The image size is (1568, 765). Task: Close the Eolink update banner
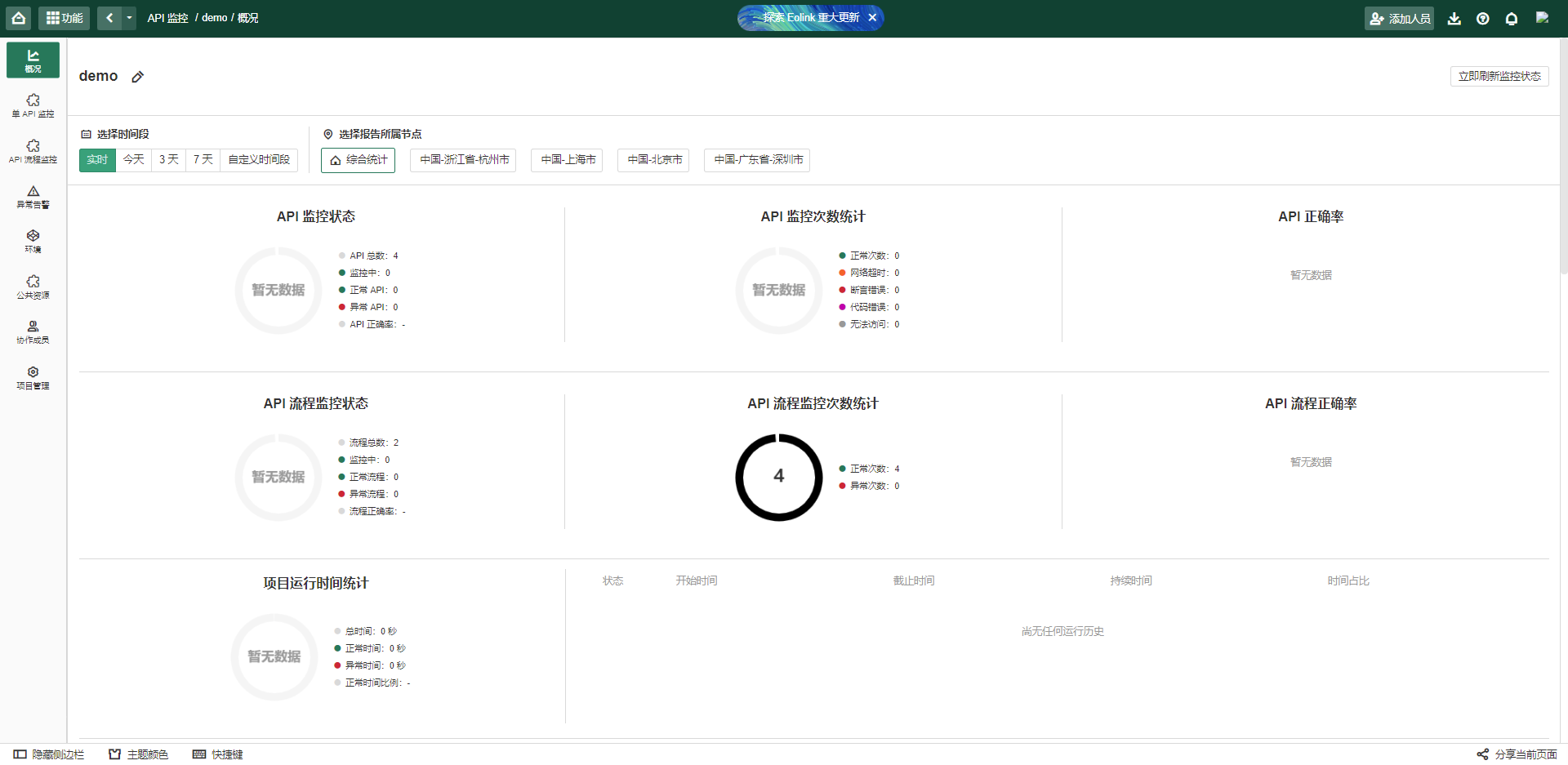coord(872,18)
